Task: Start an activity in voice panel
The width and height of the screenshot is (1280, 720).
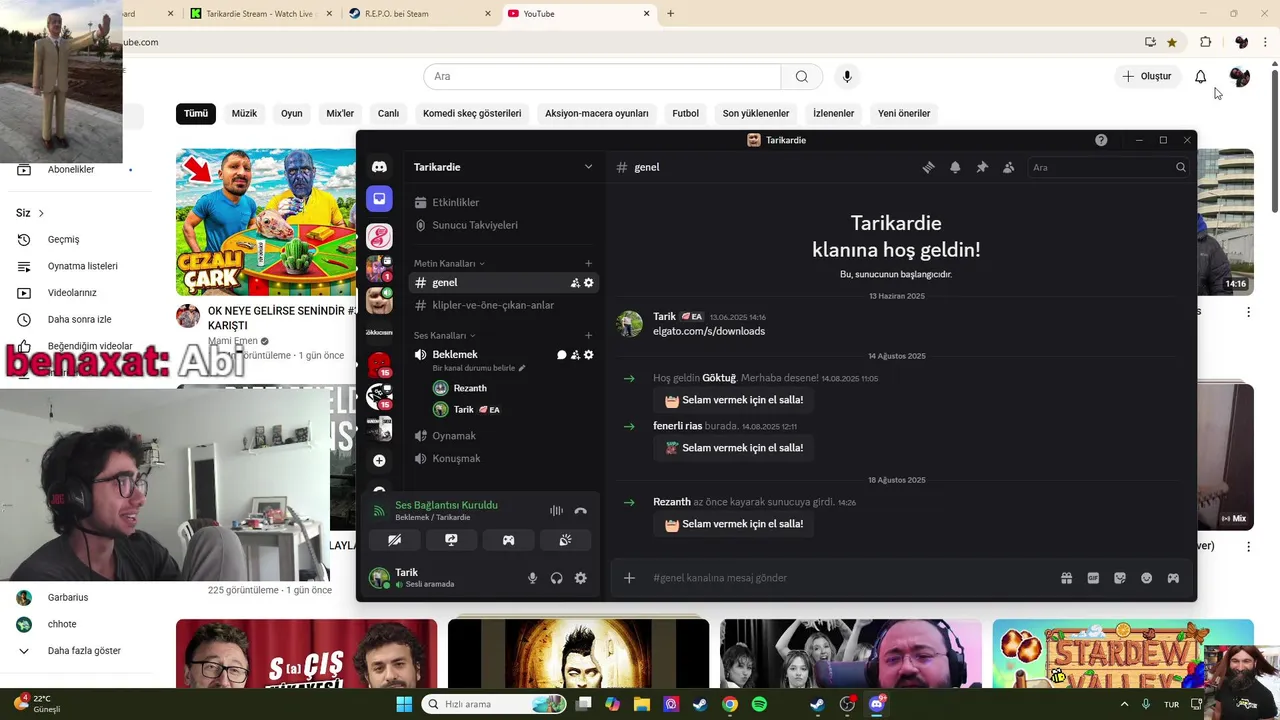Action: 508,540
